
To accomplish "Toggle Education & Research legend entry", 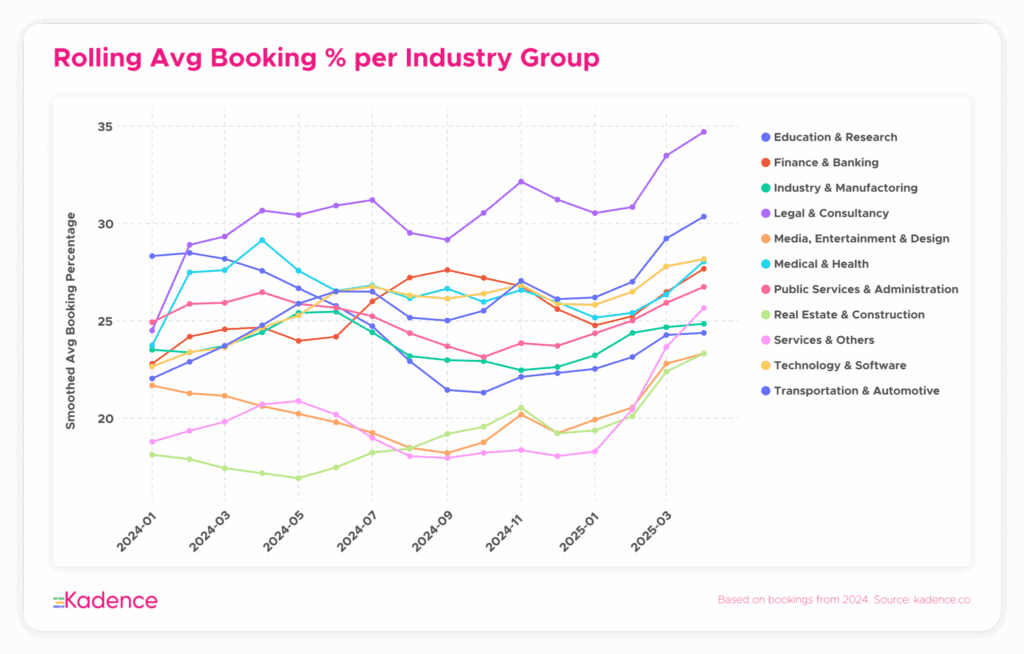I will pos(836,137).
